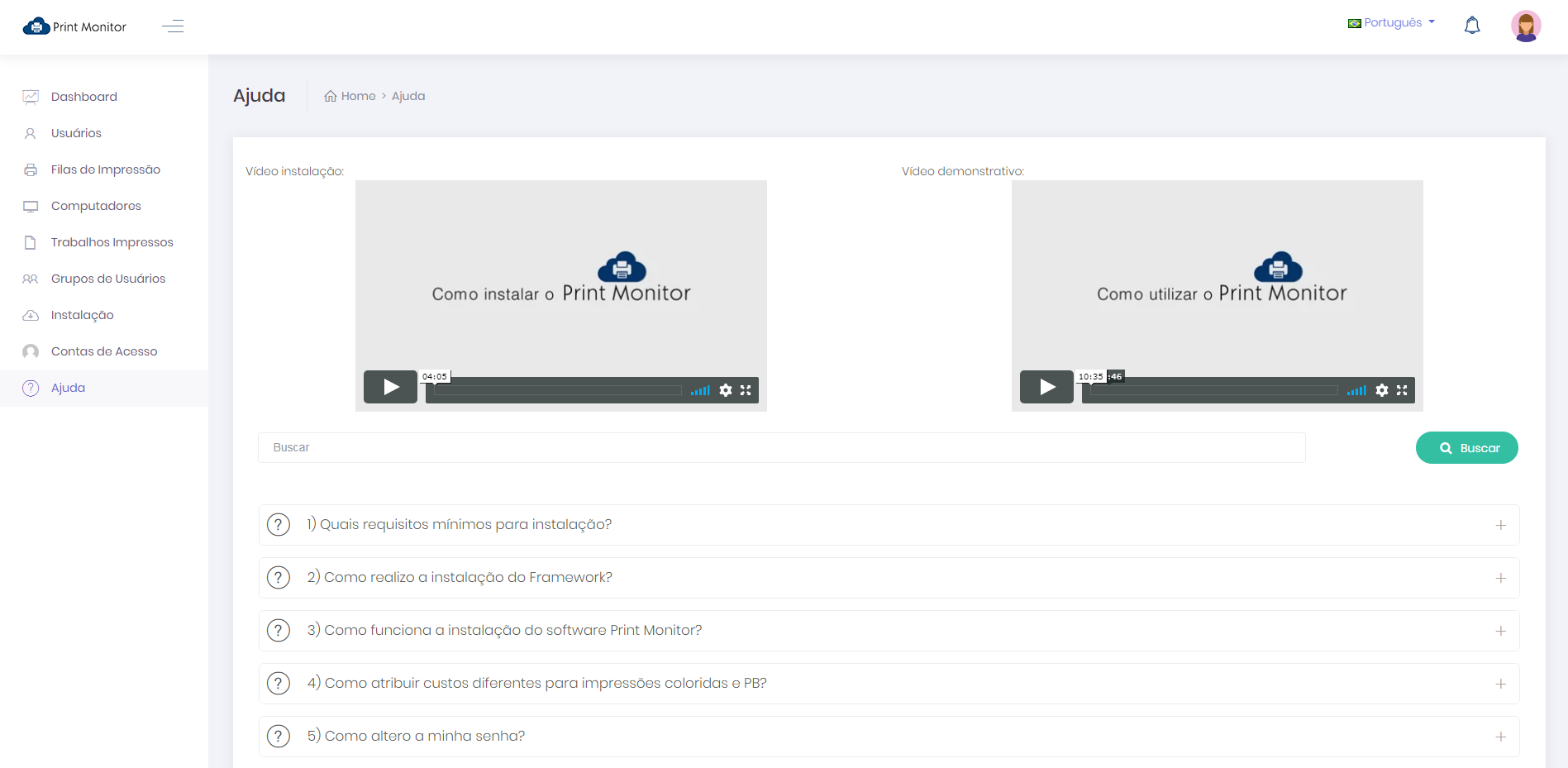Click the question mark icon beside question 5
The width and height of the screenshot is (1568, 768).
tap(279, 736)
